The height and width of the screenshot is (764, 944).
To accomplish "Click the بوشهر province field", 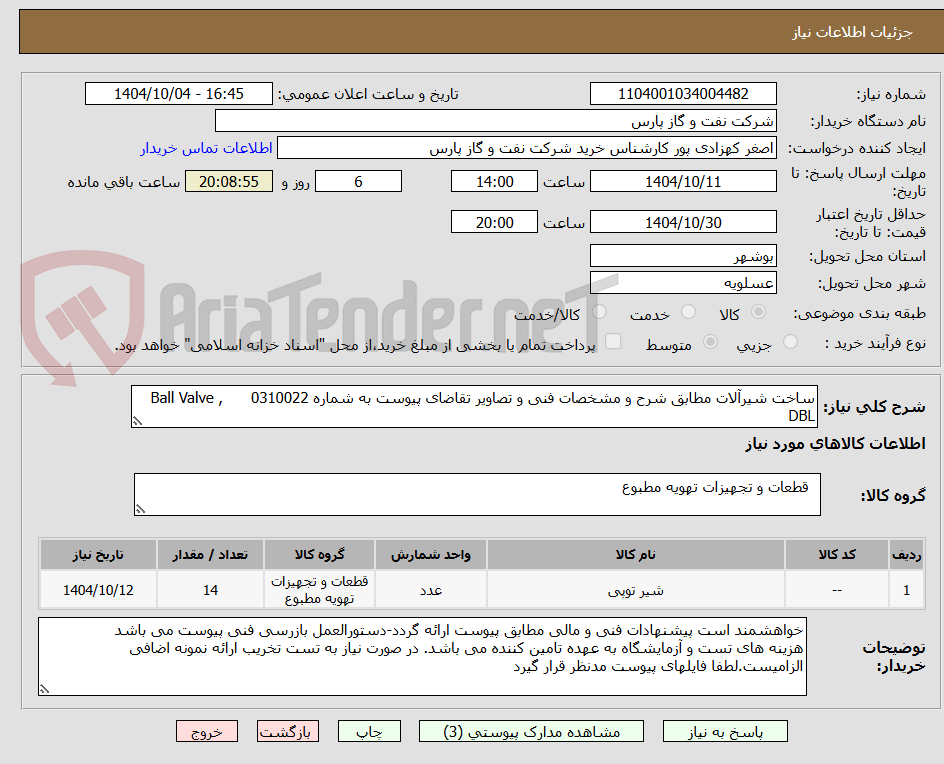I will 683,255.
